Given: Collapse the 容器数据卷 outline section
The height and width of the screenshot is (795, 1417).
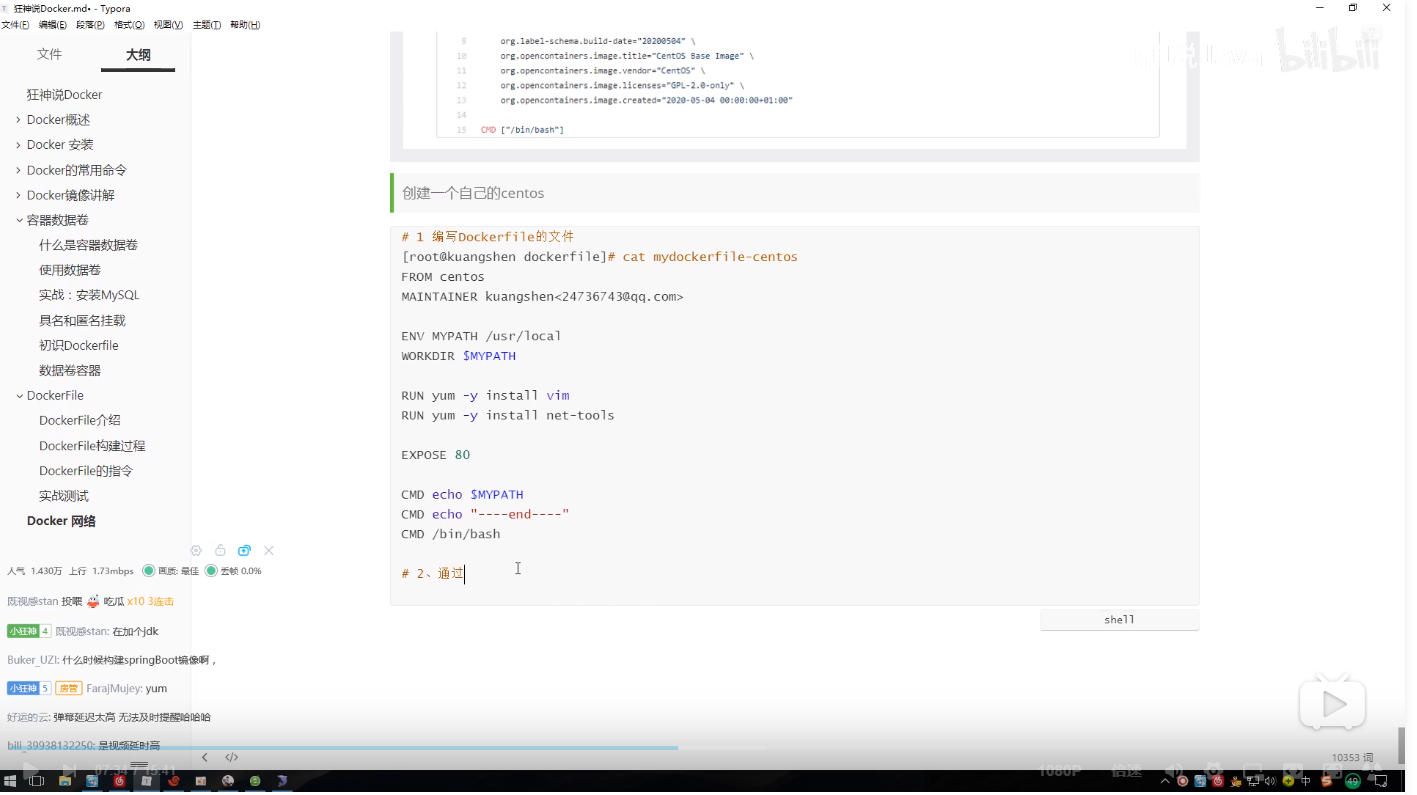Looking at the screenshot, I should click(x=19, y=220).
